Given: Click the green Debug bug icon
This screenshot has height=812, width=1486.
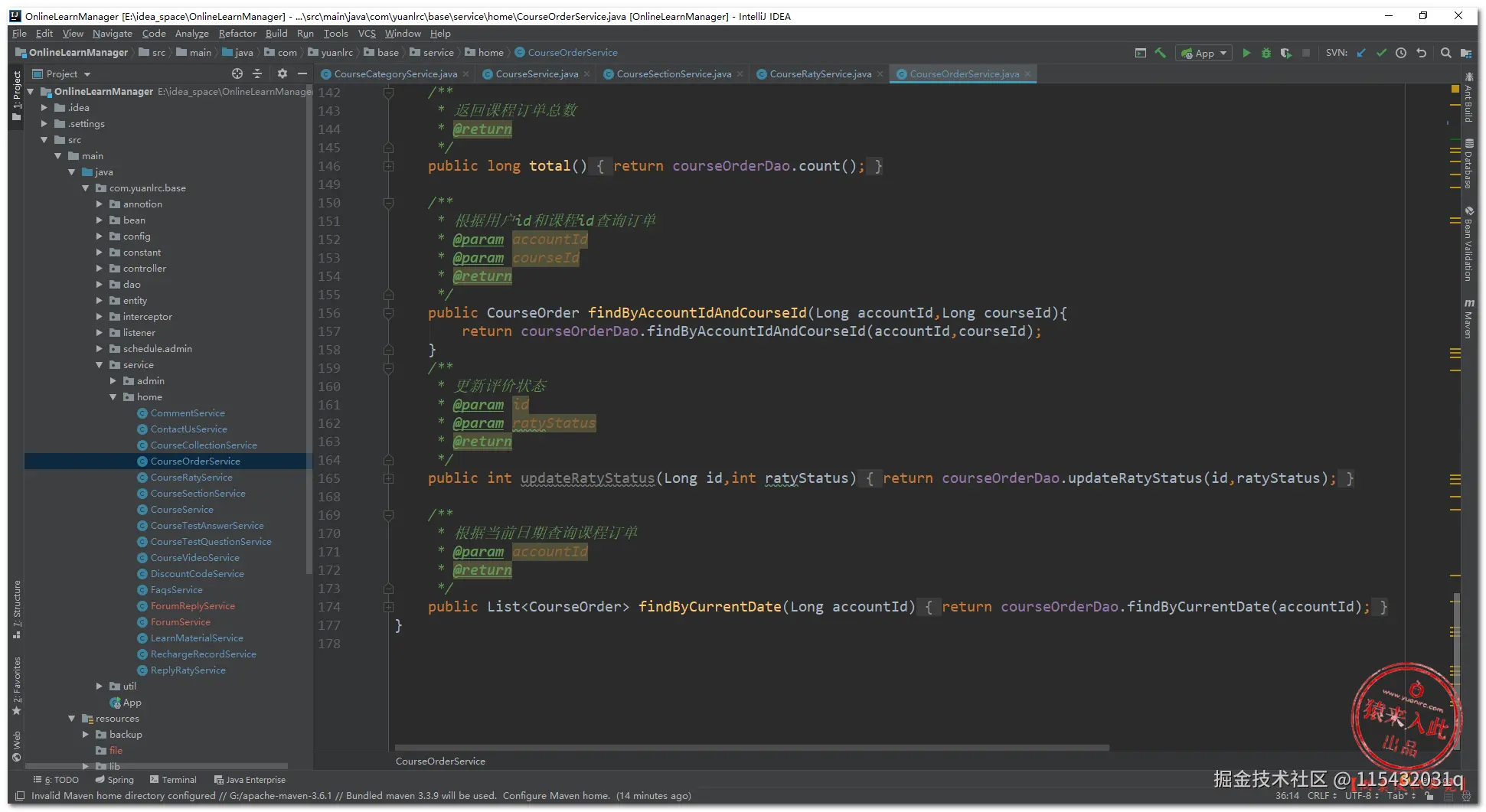Looking at the screenshot, I should tap(1266, 53).
